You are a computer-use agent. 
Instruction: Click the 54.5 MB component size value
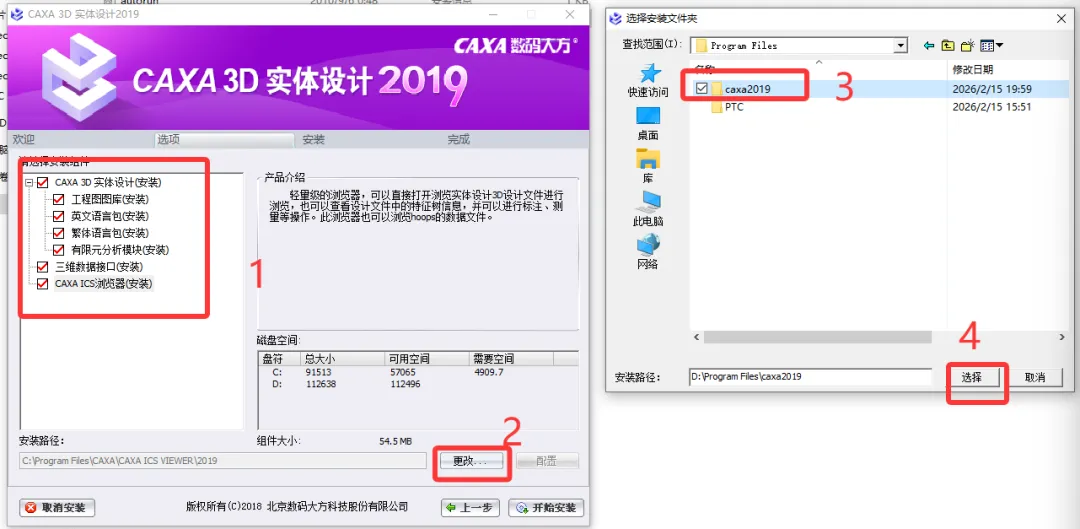click(395, 441)
